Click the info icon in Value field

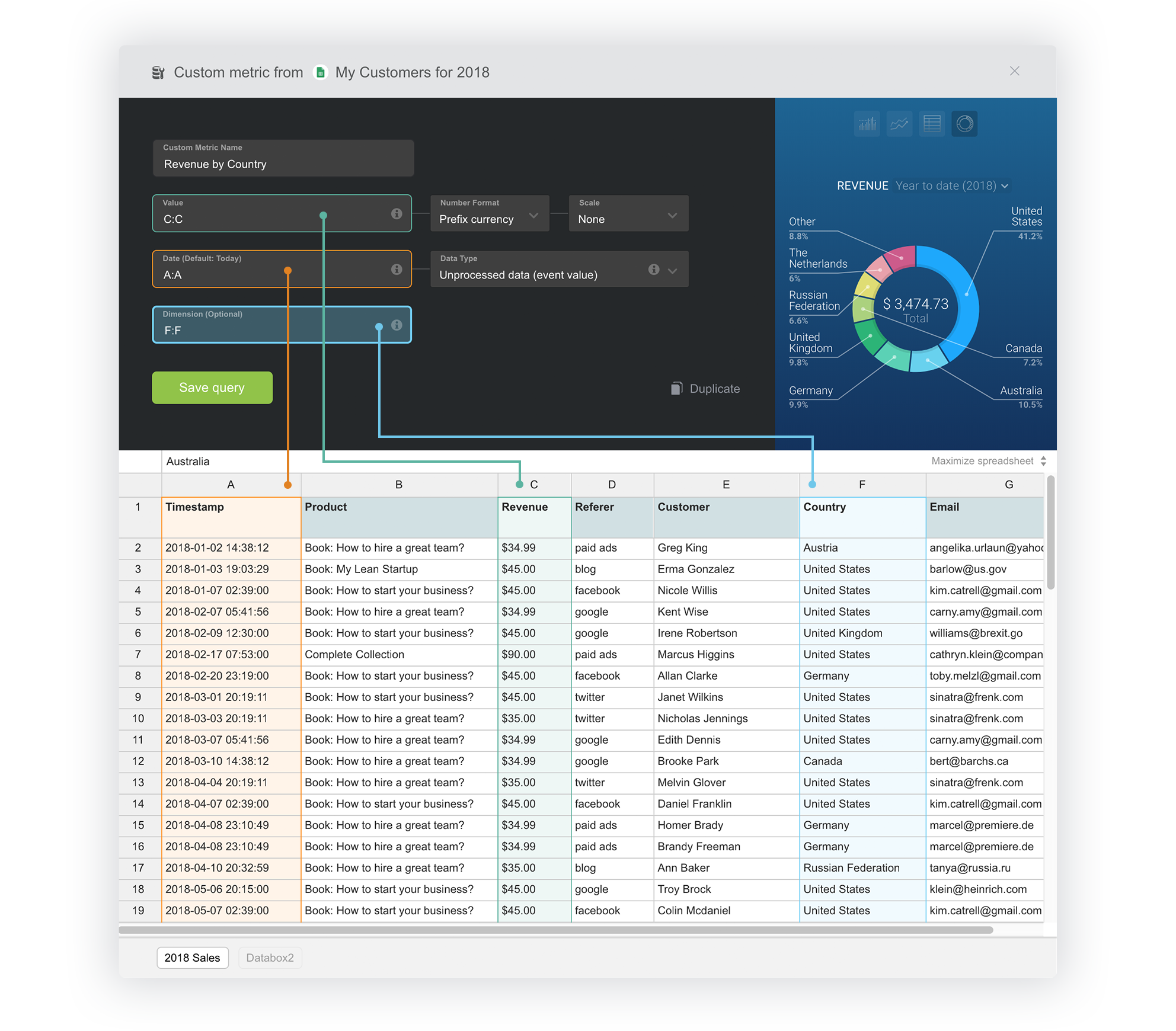(x=397, y=214)
